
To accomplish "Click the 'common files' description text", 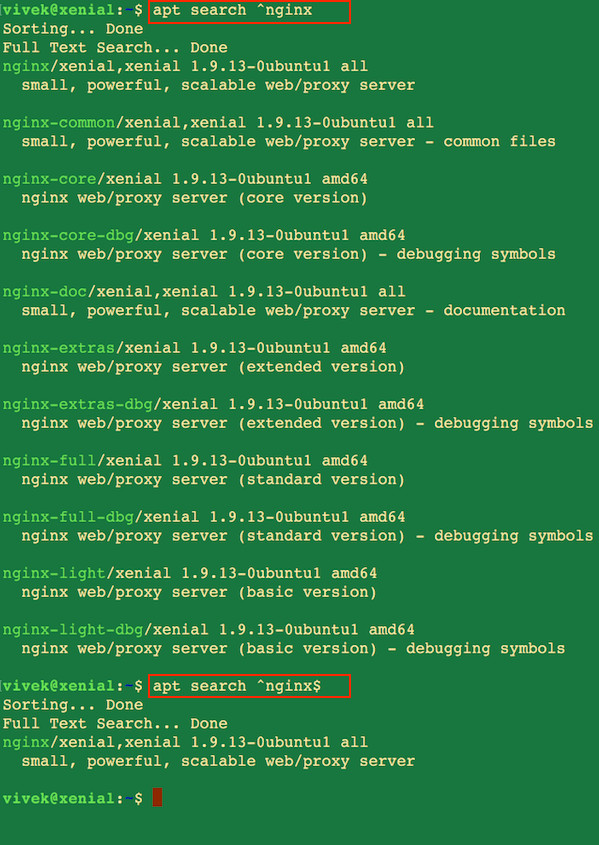I will click(499, 142).
